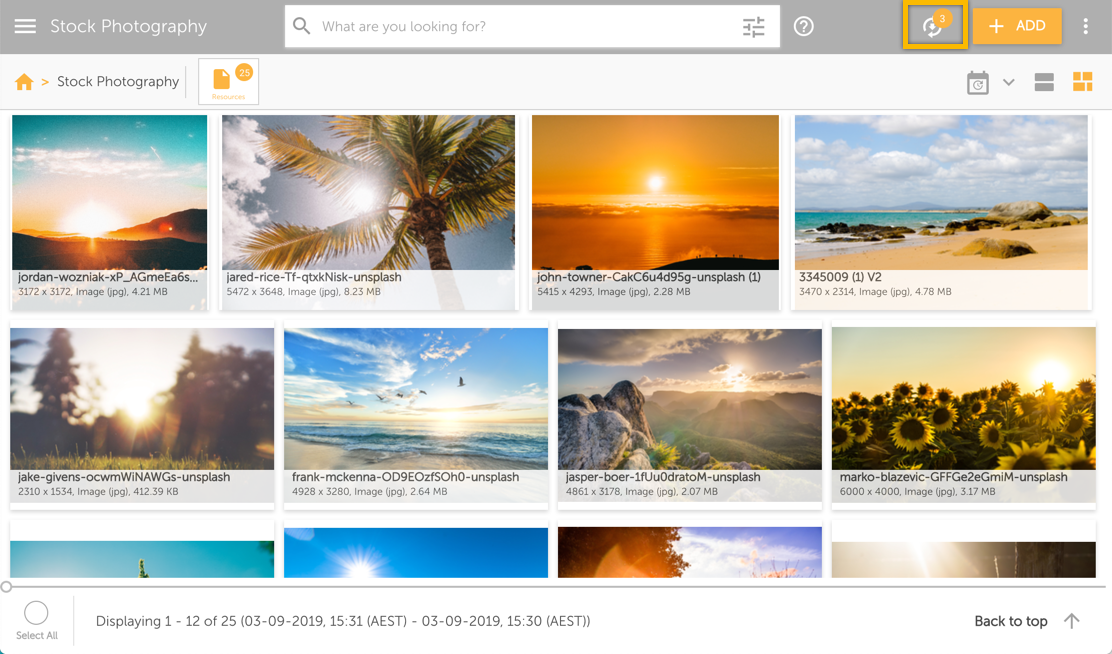Toggle the Select All circle
Viewport: 1112px width, 654px height.
36,613
